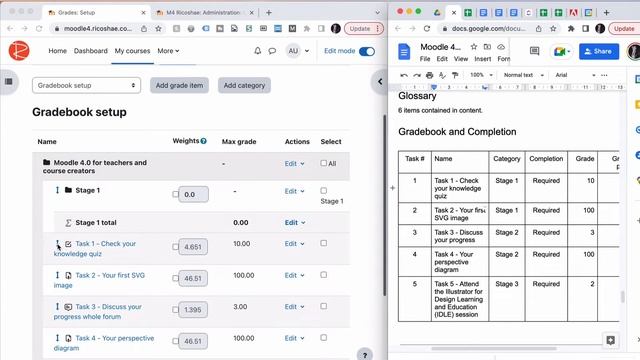This screenshot has width=640, height=360.
Task: Open the help button at page bottom
Action: pyautogui.click(x=364, y=355)
